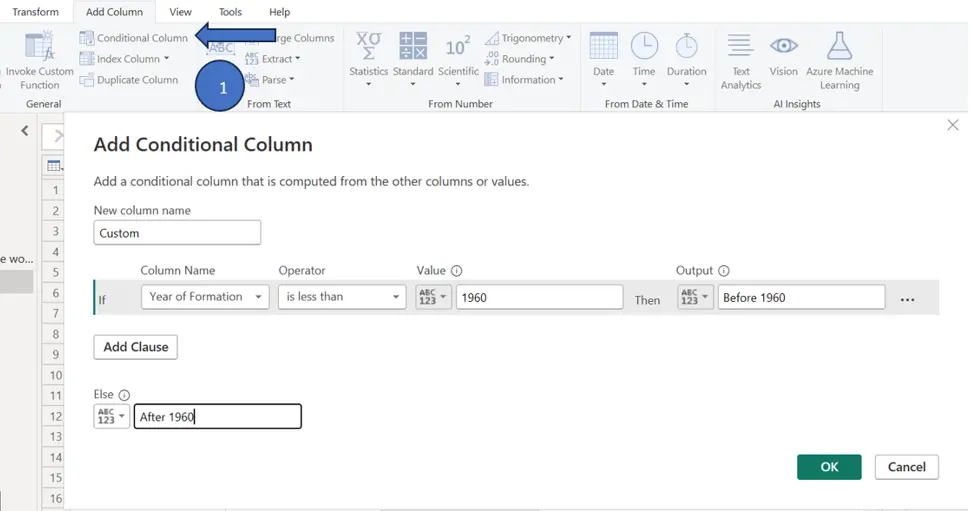970x511 pixels.
Task: Choose the Duplicate Column command
Action: [129, 80]
